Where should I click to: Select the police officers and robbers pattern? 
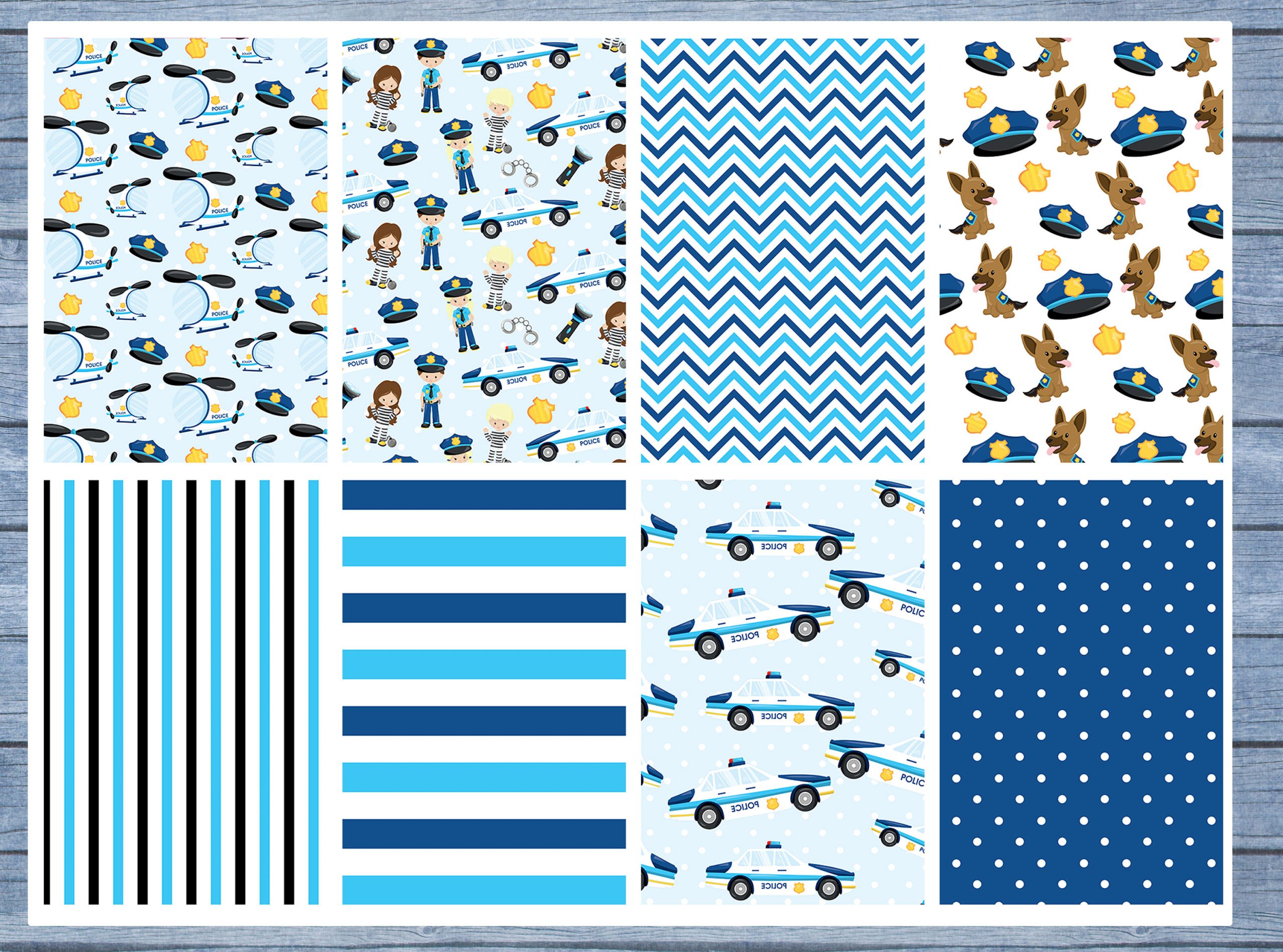484,250
